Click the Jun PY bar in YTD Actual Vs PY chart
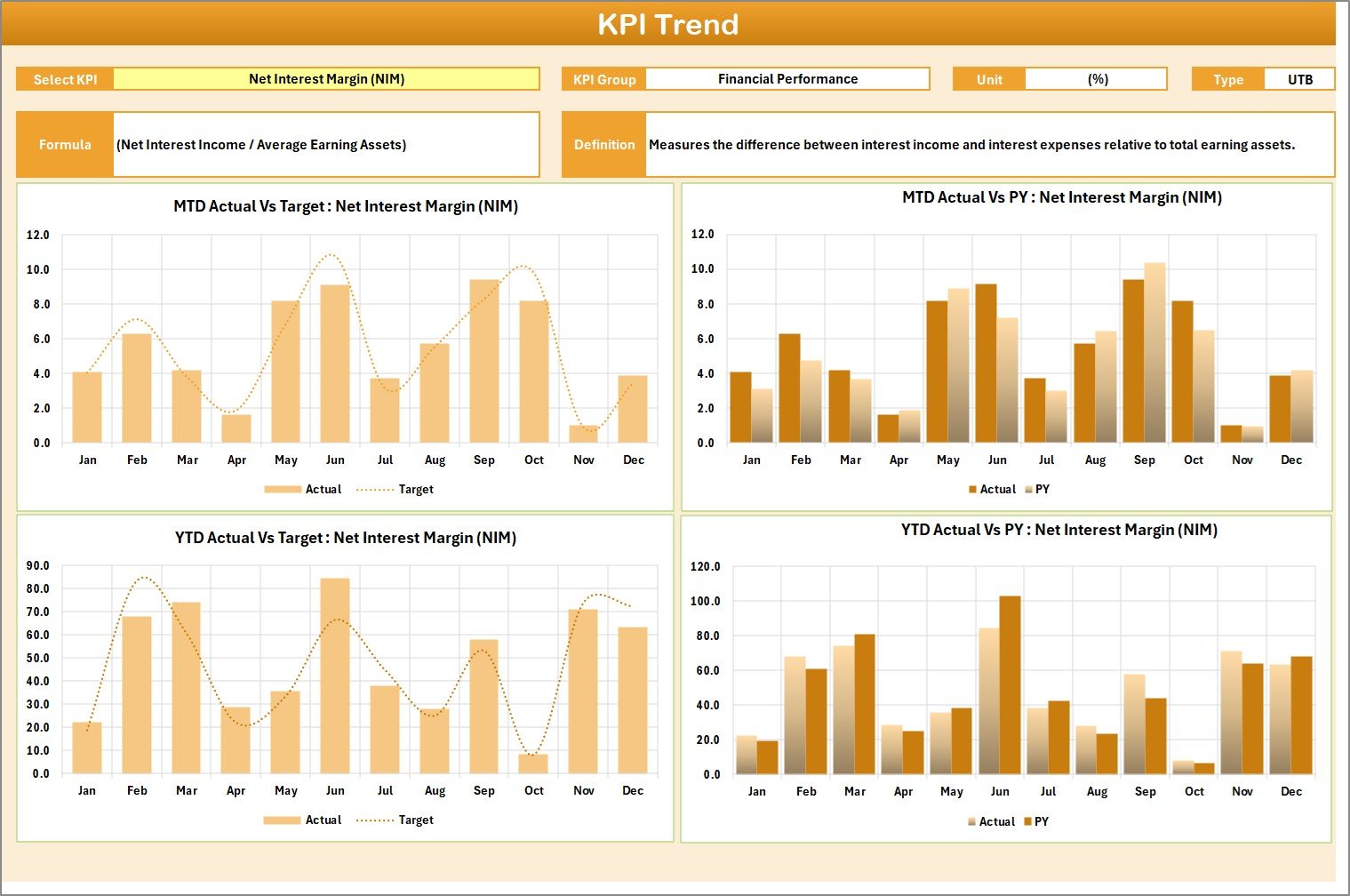Viewport: 1350px width, 896px height. 1010,684
